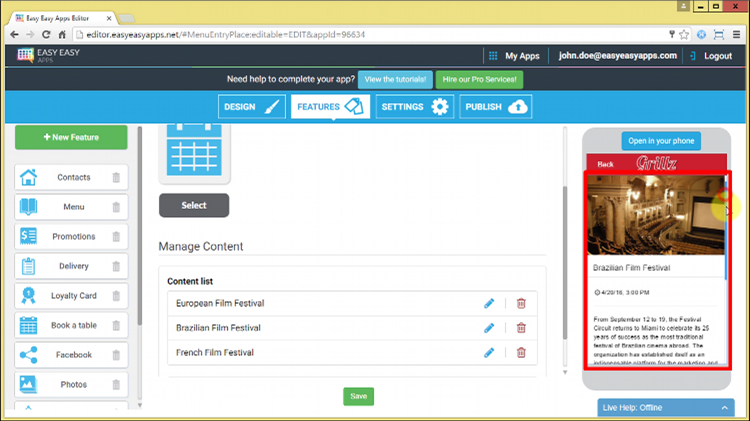The image size is (750, 421).
Task: Delete the Book a table feature trash icon
Action: tap(116, 326)
